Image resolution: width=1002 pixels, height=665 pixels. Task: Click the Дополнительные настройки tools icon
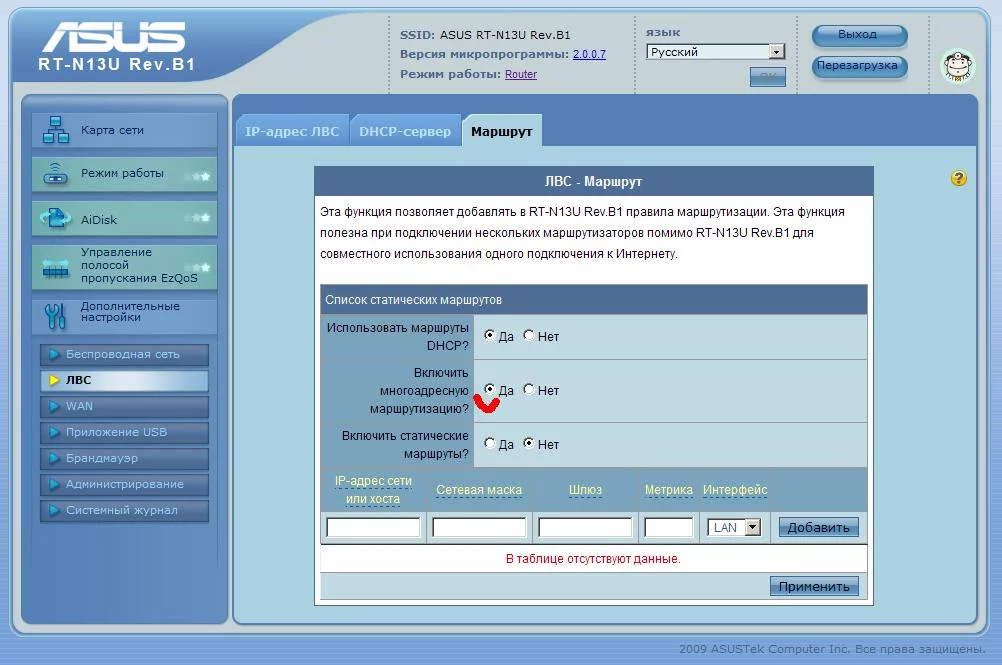tap(55, 315)
